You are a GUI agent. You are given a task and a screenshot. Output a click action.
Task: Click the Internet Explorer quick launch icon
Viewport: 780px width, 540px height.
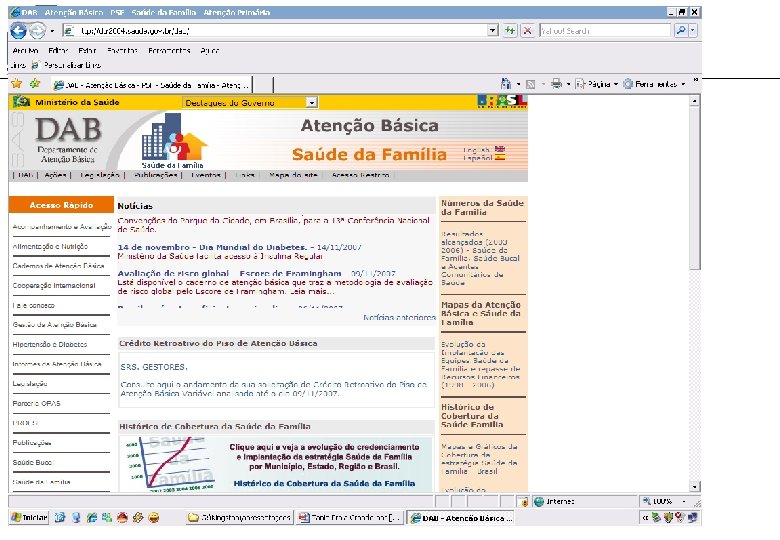[92, 518]
